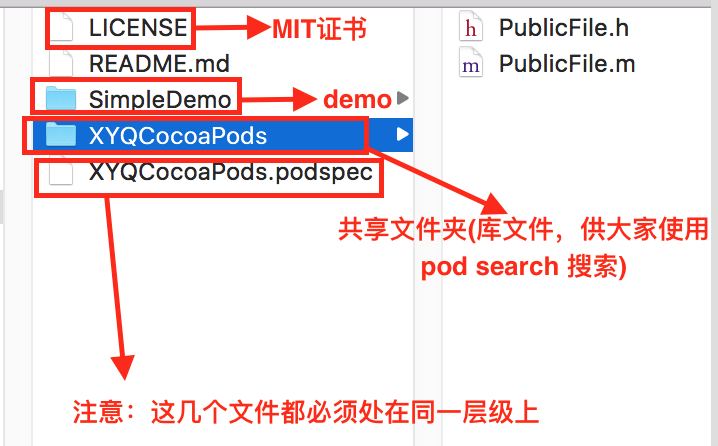Expand the SimpleDemo folder arrow

(403, 98)
